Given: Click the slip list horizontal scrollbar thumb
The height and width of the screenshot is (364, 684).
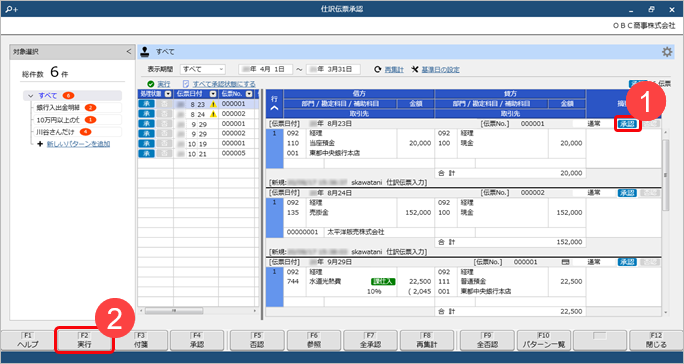Looking at the screenshot, I should [x=174, y=311].
